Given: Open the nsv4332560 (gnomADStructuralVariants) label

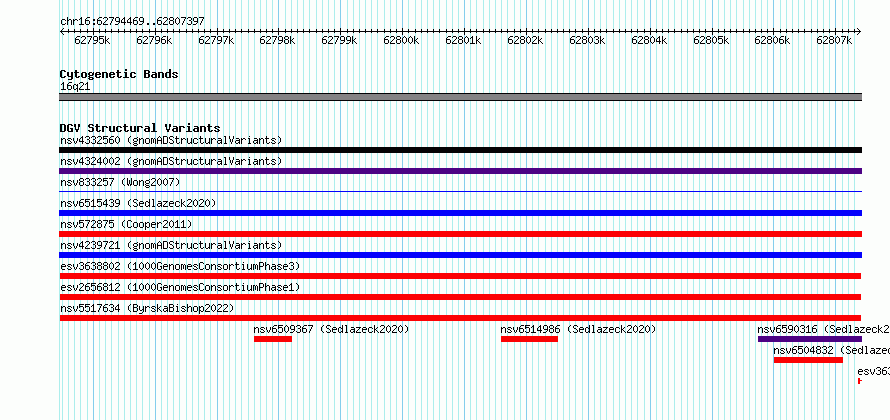Looking at the screenshot, I should pyautogui.click(x=171, y=140).
